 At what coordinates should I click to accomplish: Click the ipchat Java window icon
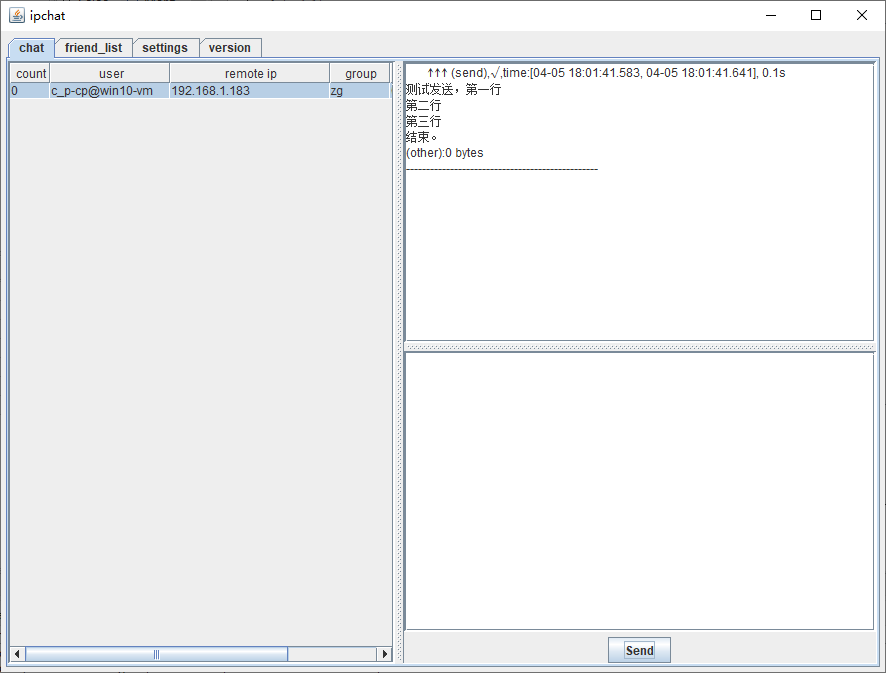(x=17, y=15)
